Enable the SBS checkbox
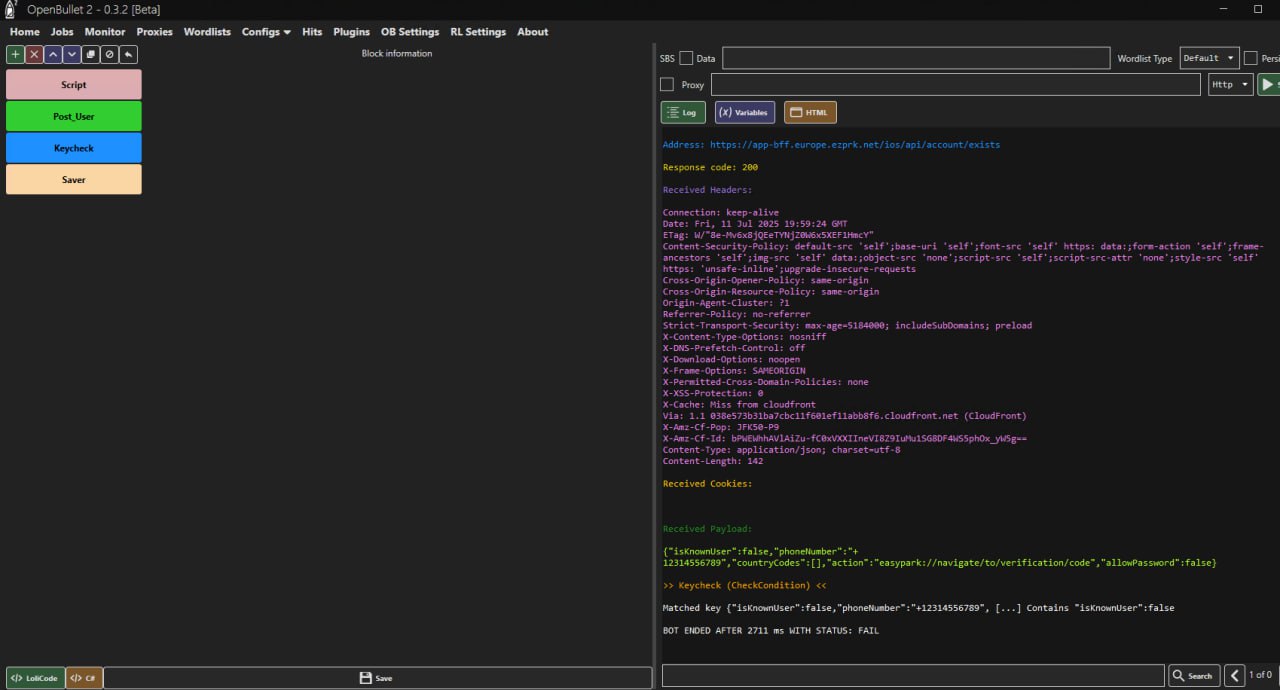 pyautogui.click(x=686, y=58)
